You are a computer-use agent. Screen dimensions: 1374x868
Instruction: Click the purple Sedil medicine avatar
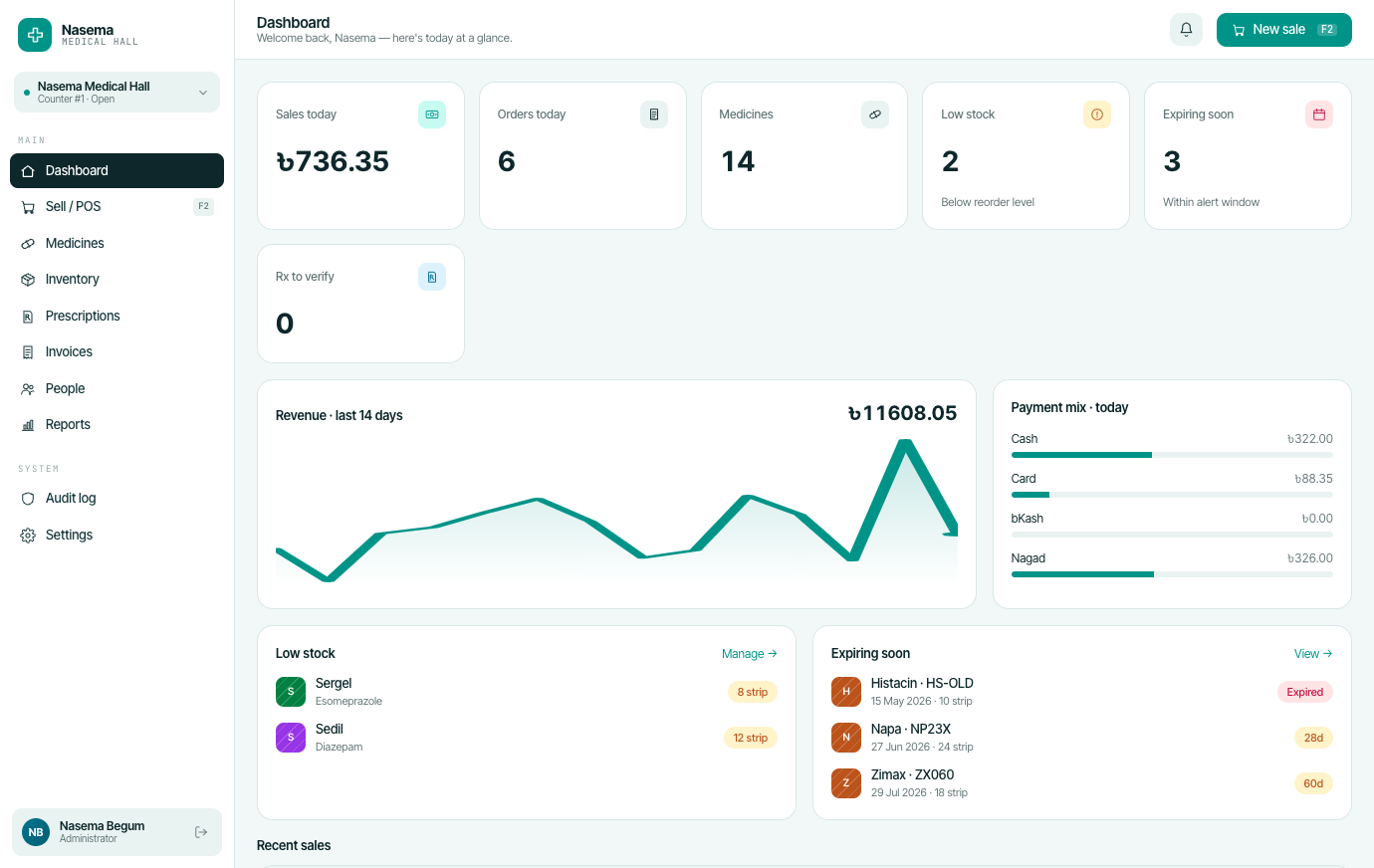point(291,738)
